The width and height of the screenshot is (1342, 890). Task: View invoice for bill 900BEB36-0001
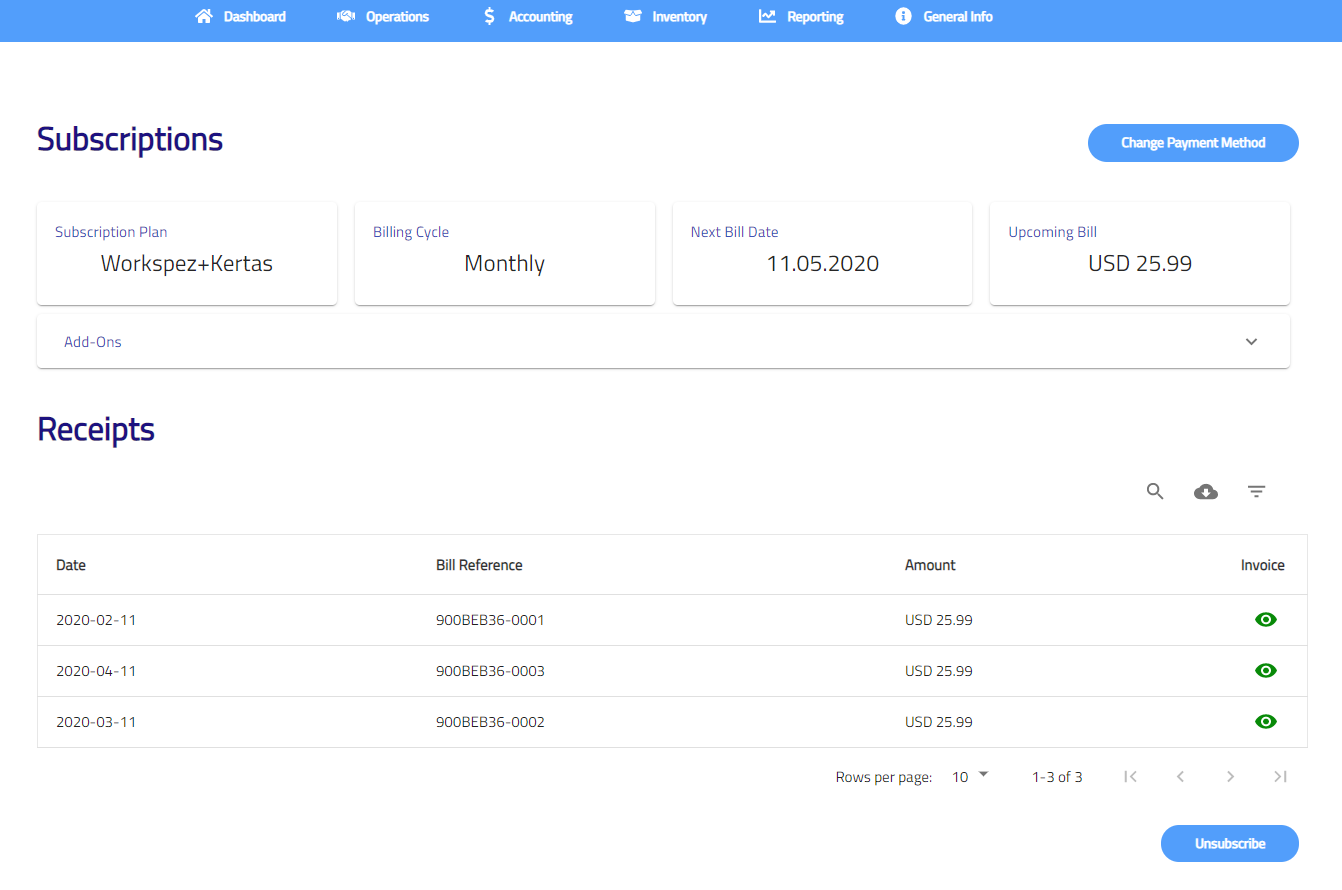click(x=1265, y=620)
